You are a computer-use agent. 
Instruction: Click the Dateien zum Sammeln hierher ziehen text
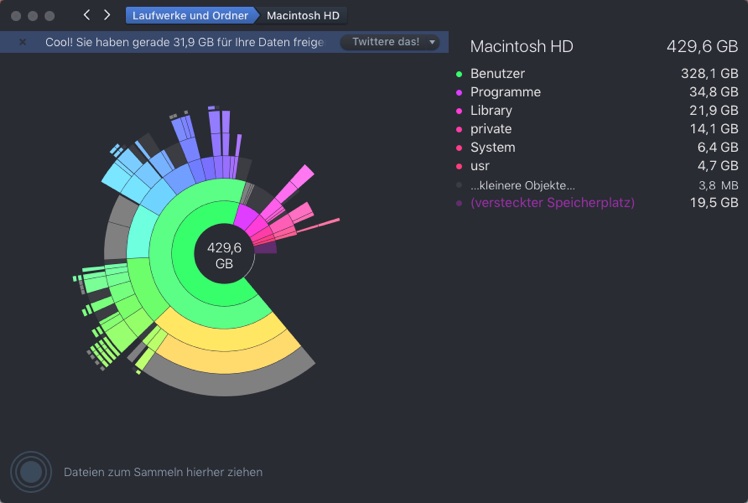point(163,472)
